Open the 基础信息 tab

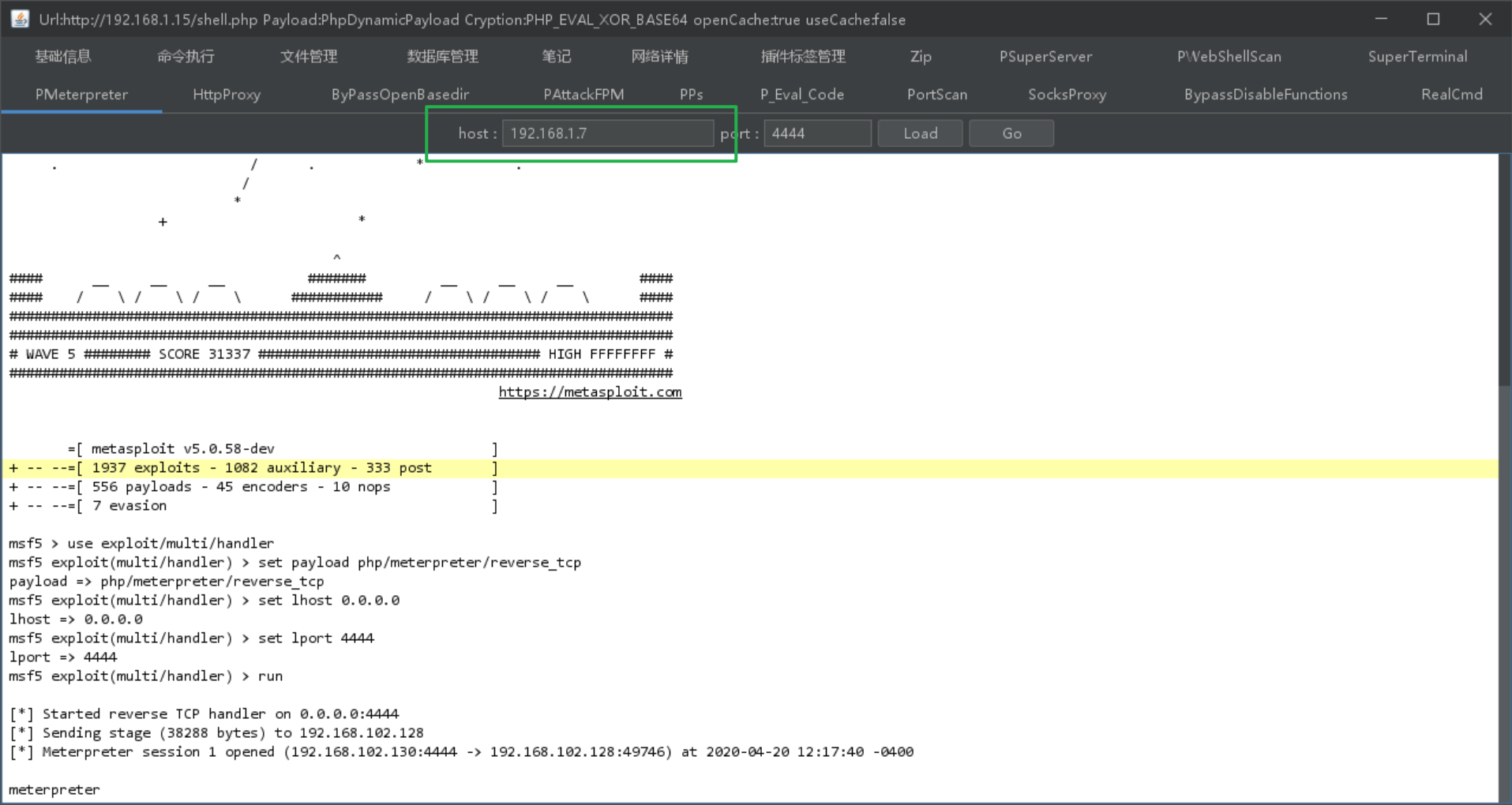63,56
